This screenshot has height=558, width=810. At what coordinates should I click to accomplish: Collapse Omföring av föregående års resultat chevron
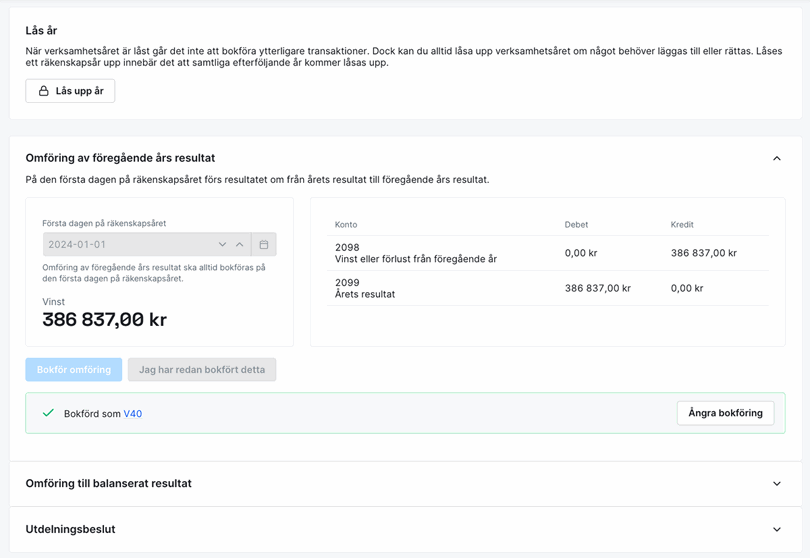pos(777,158)
